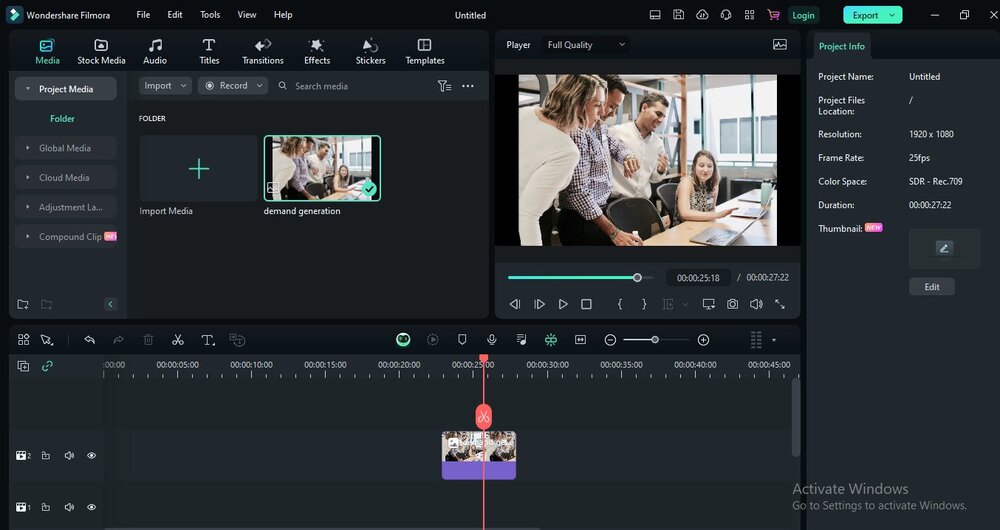
Task: Click the Login button
Action: 803,15
